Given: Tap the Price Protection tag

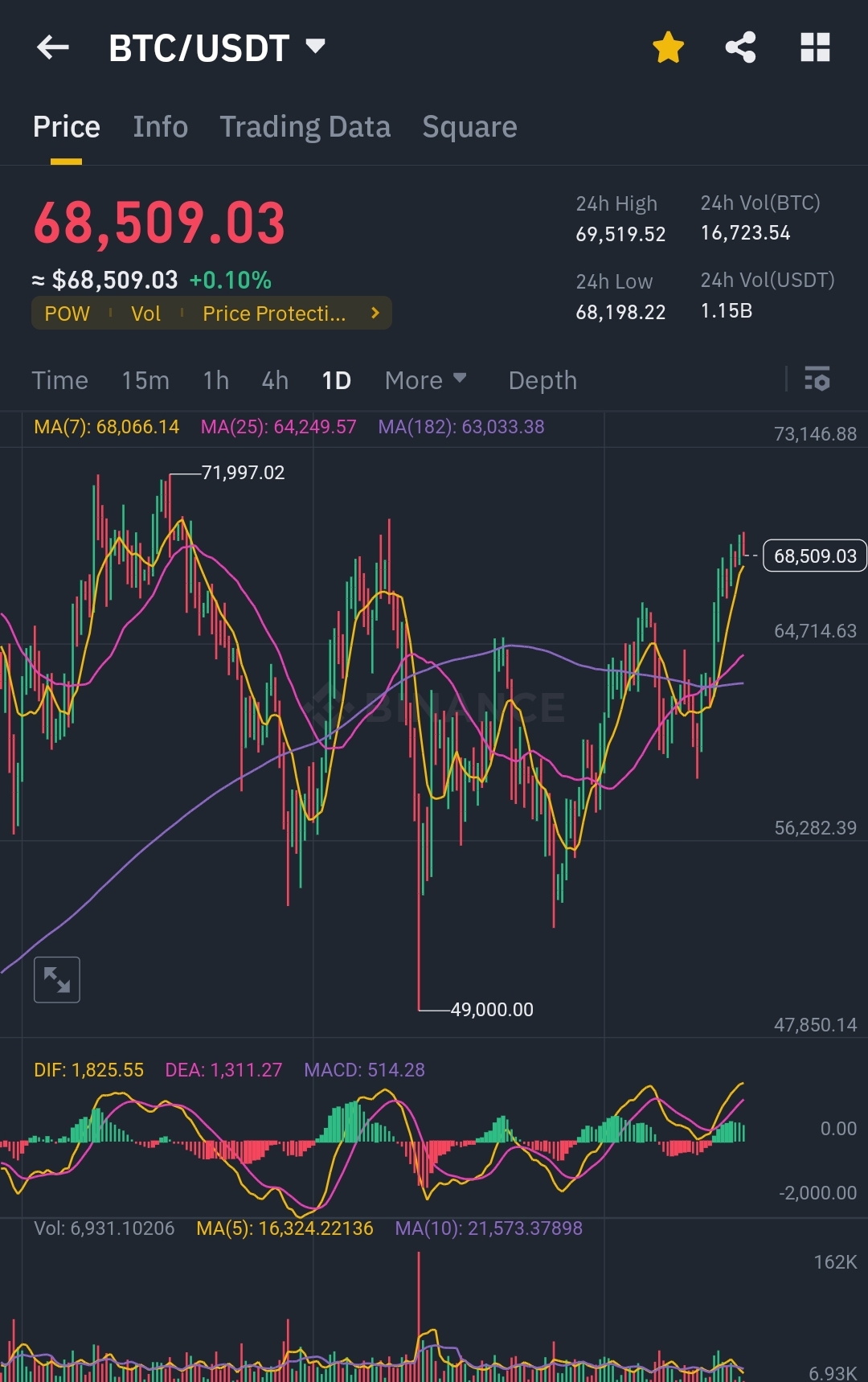Looking at the screenshot, I should pos(274,314).
